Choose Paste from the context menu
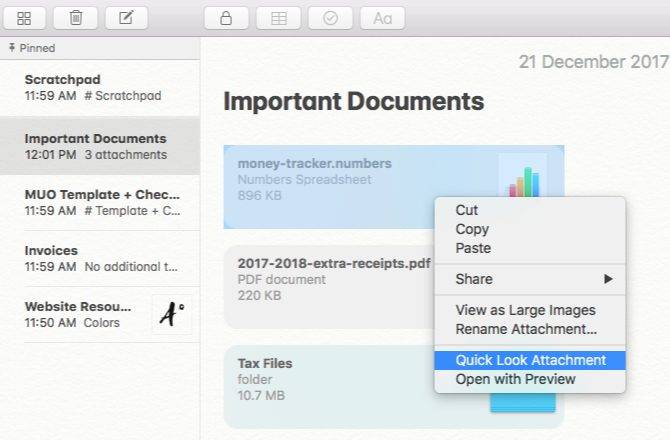 [473, 248]
